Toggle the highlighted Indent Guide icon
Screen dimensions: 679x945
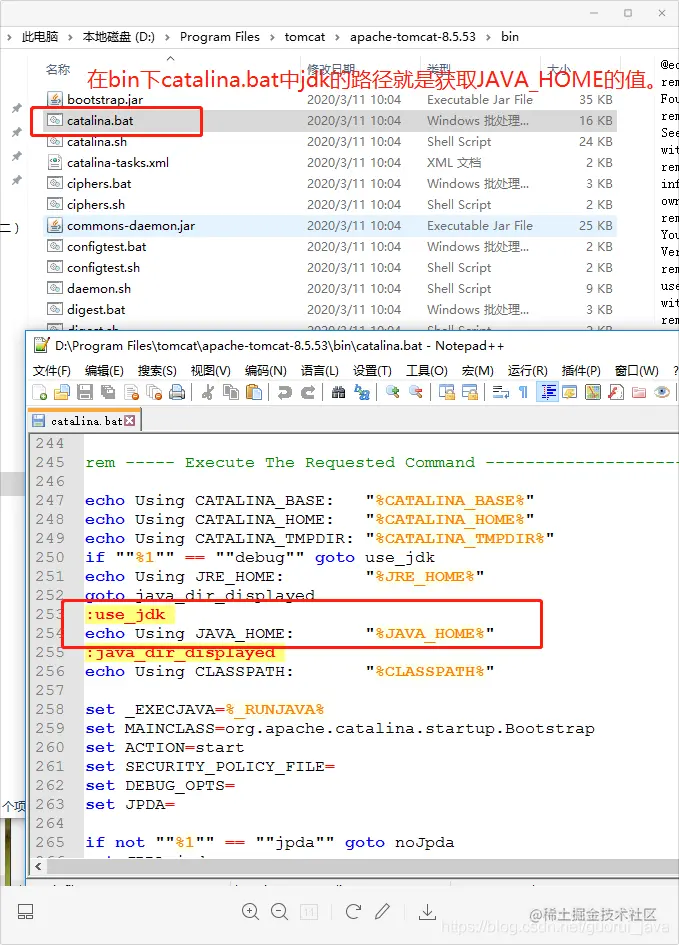547,392
